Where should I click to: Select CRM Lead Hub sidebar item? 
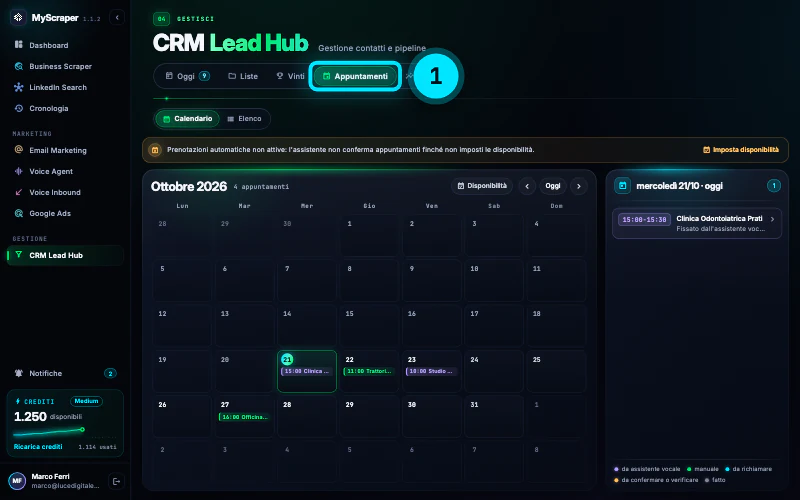65,255
